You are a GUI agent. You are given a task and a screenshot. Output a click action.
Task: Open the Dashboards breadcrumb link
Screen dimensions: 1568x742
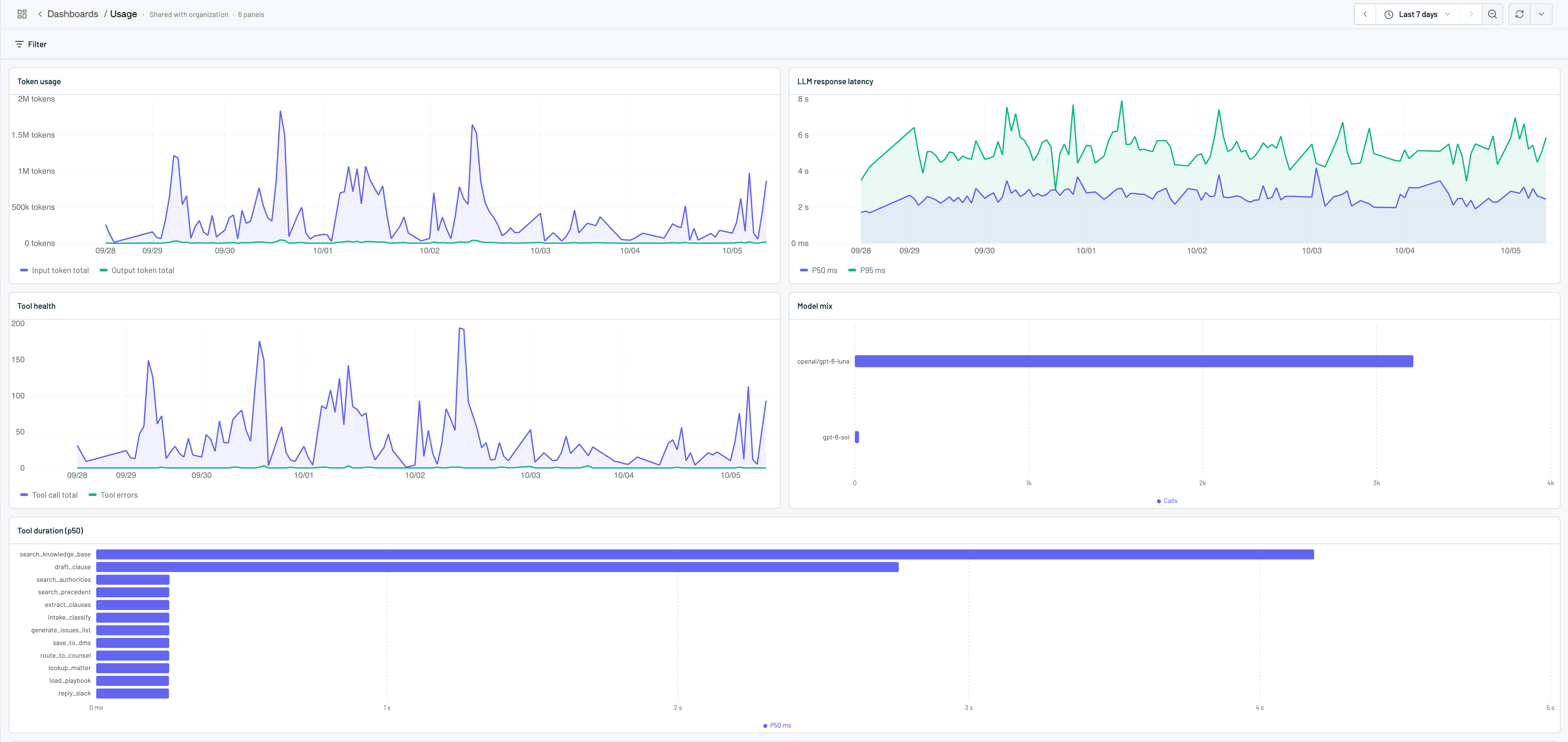(73, 14)
